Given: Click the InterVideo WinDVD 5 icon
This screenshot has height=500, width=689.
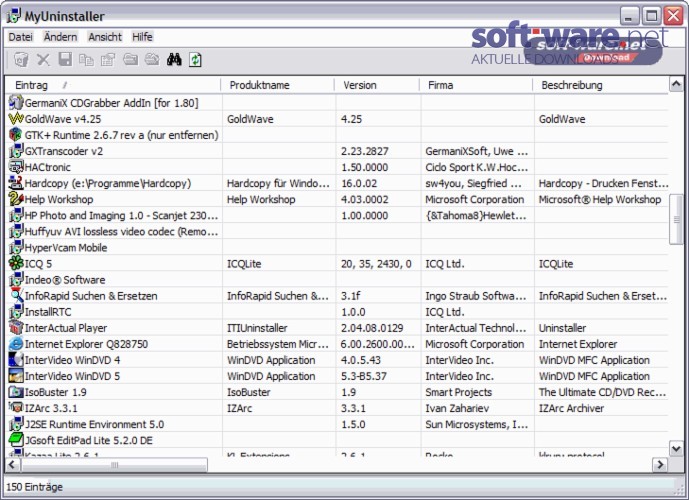Looking at the screenshot, I should pos(16,376).
